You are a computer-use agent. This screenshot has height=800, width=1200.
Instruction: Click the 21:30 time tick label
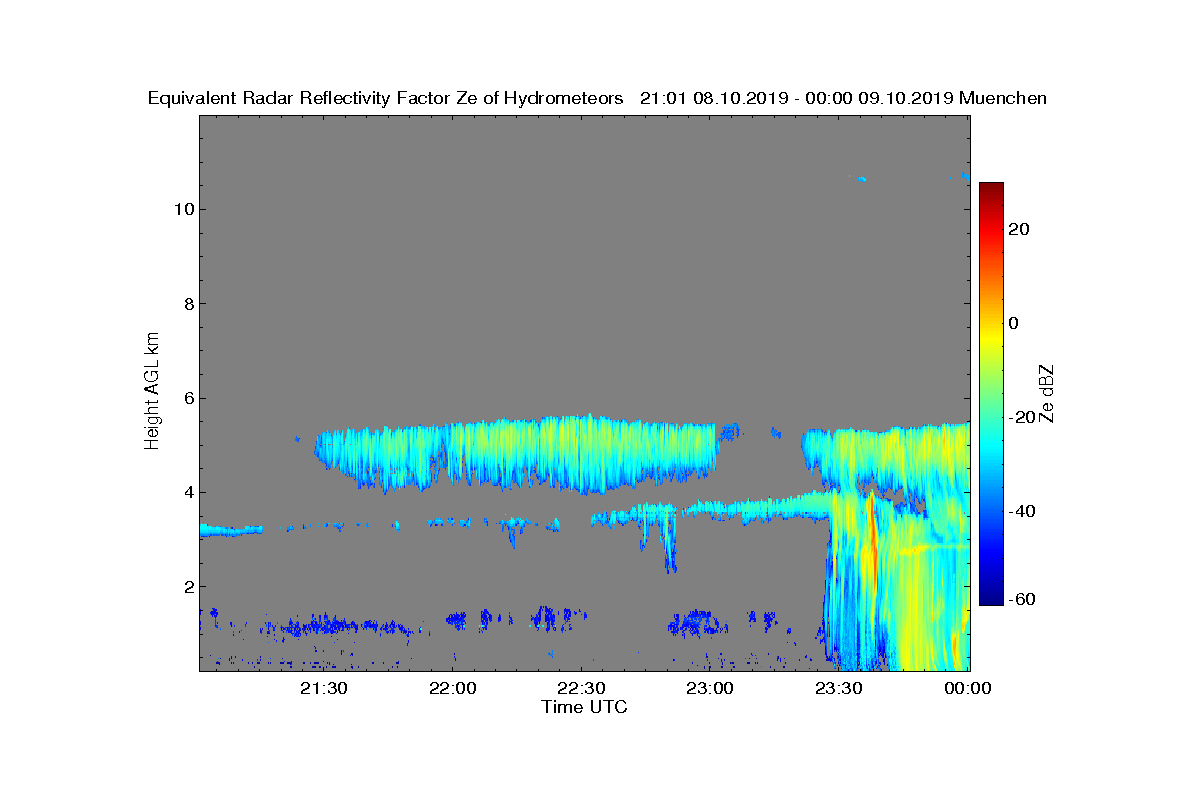(x=324, y=688)
